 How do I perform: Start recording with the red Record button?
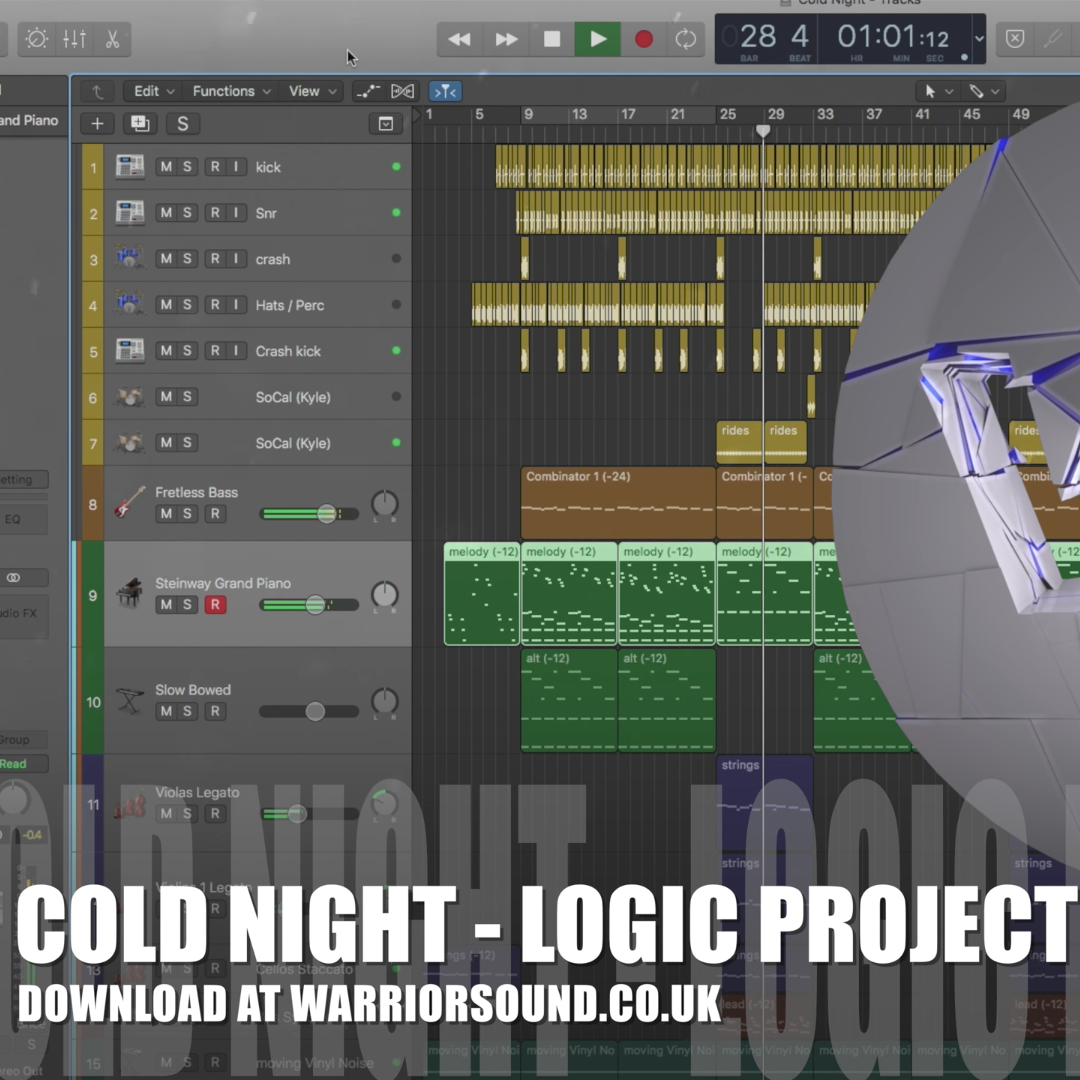pyautogui.click(x=643, y=39)
